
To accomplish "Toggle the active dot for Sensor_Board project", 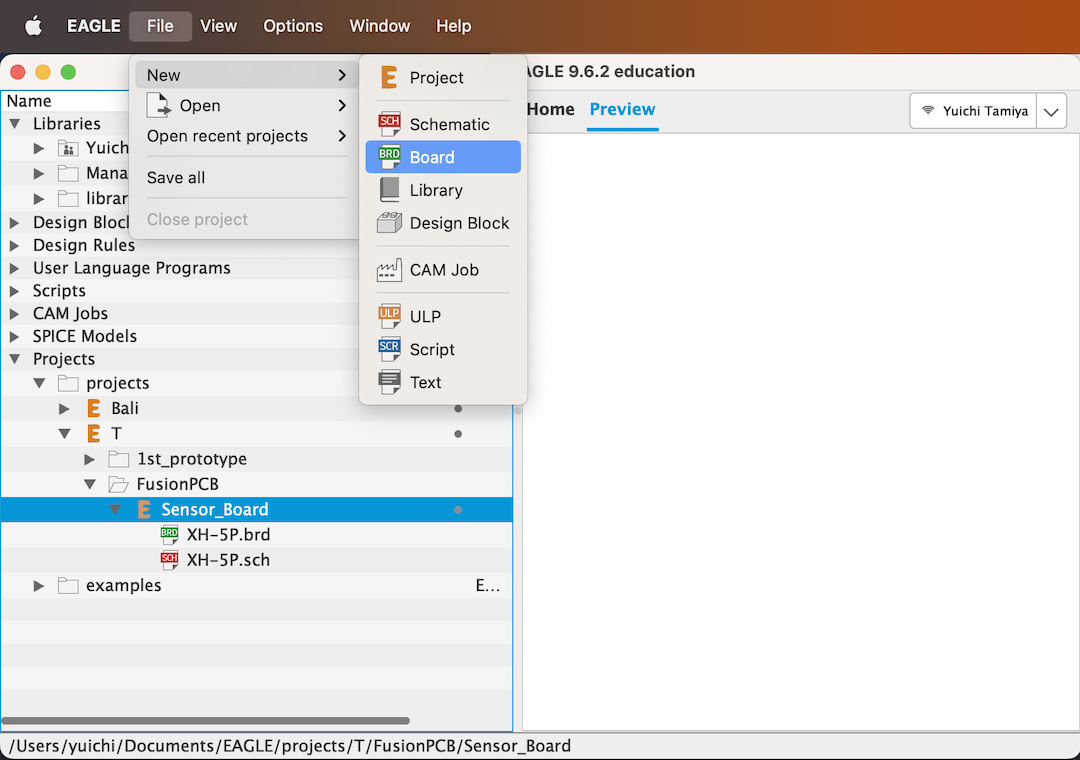I will (x=458, y=510).
